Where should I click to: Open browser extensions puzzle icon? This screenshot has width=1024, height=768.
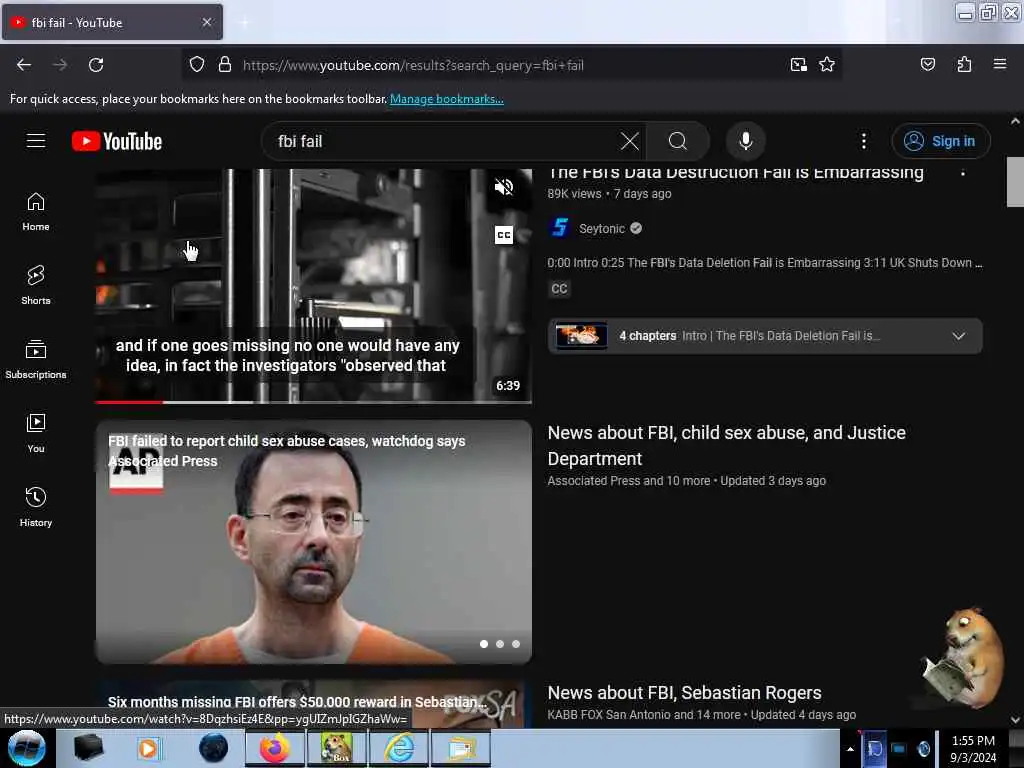coord(964,65)
